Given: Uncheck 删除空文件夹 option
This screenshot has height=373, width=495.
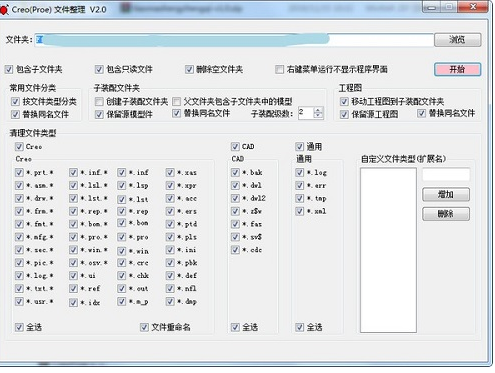Looking at the screenshot, I should 189,69.
